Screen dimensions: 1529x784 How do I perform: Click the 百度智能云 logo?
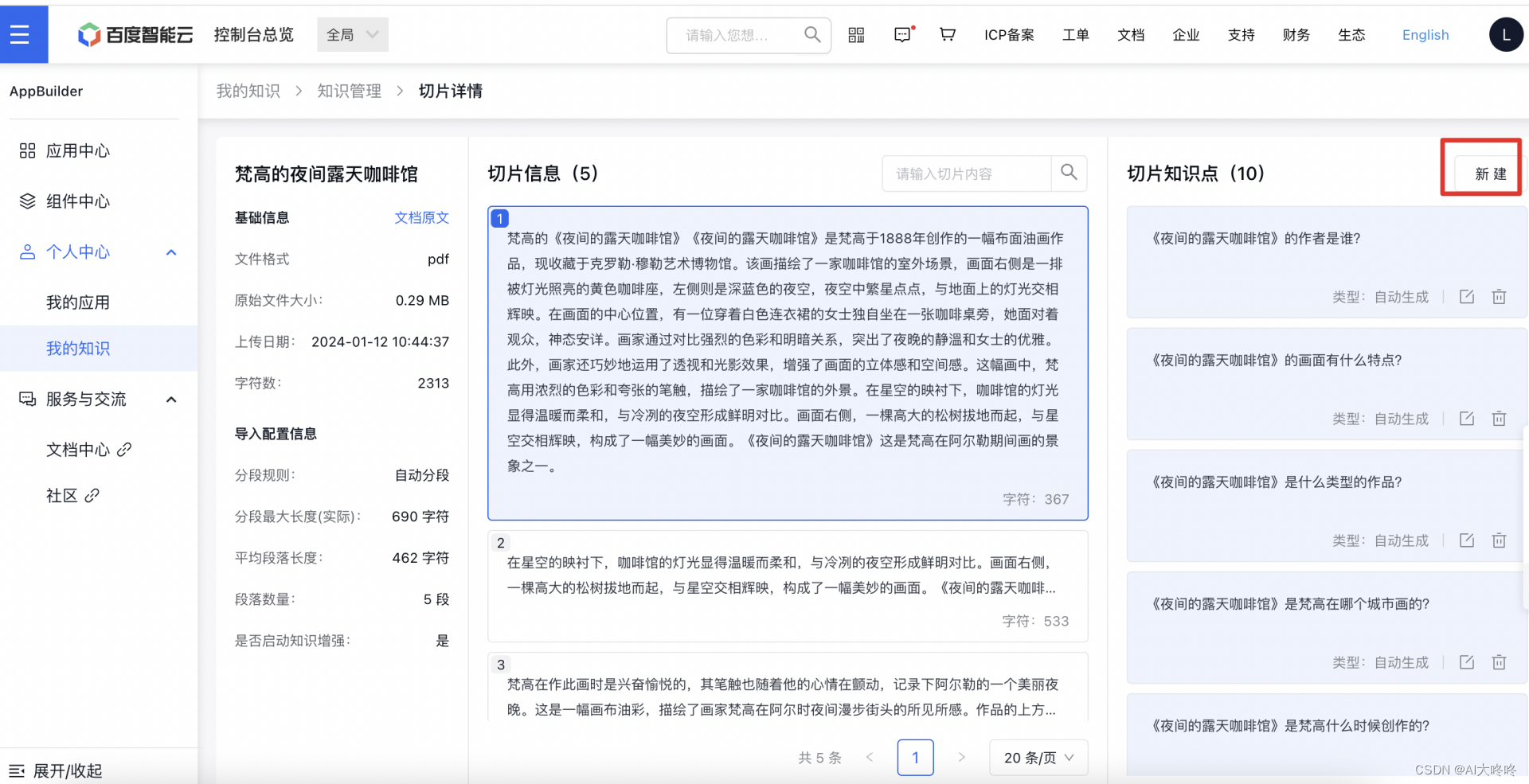coord(135,34)
